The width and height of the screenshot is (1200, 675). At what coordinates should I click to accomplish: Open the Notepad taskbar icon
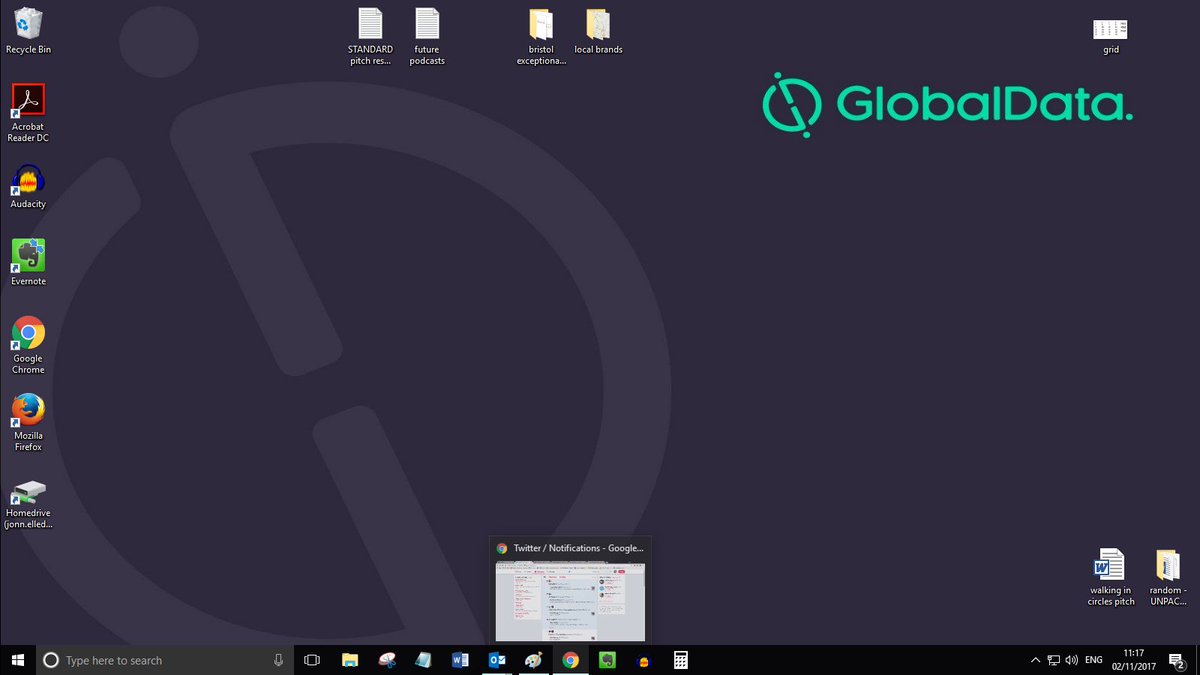pos(424,660)
